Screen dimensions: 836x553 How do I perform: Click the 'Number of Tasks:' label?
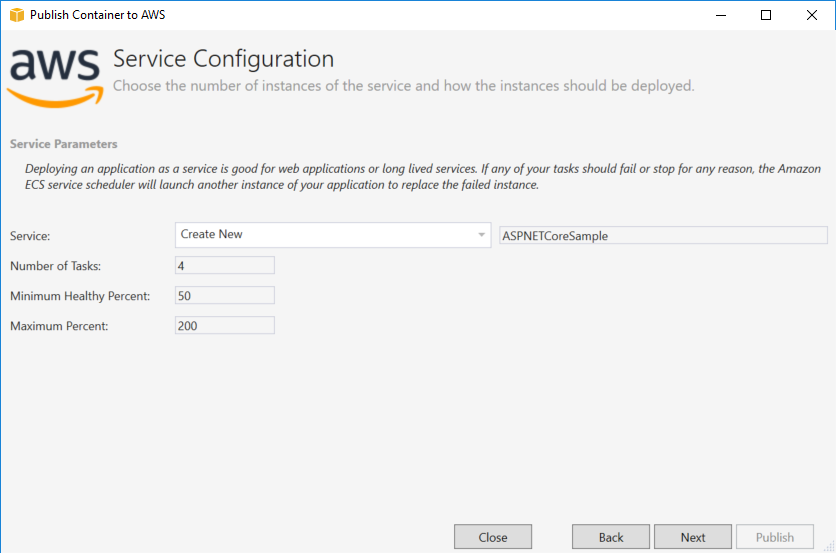click(56, 266)
